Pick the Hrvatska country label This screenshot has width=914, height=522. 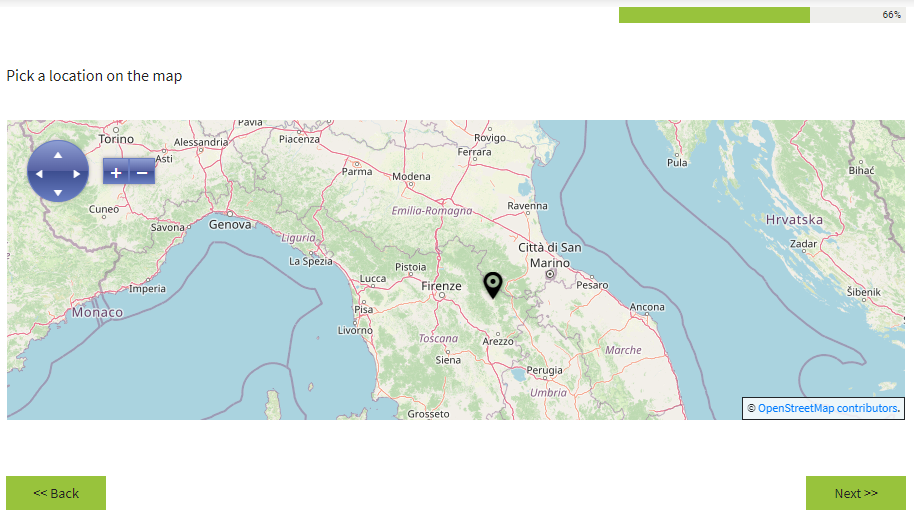795,220
